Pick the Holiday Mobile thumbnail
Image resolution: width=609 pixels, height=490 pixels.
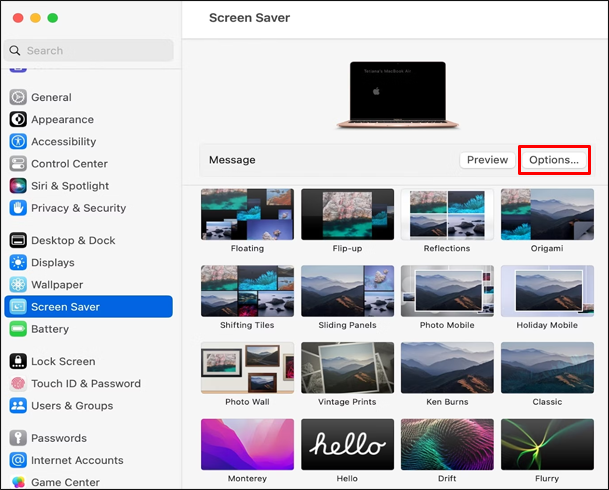pyautogui.click(x=547, y=291)
